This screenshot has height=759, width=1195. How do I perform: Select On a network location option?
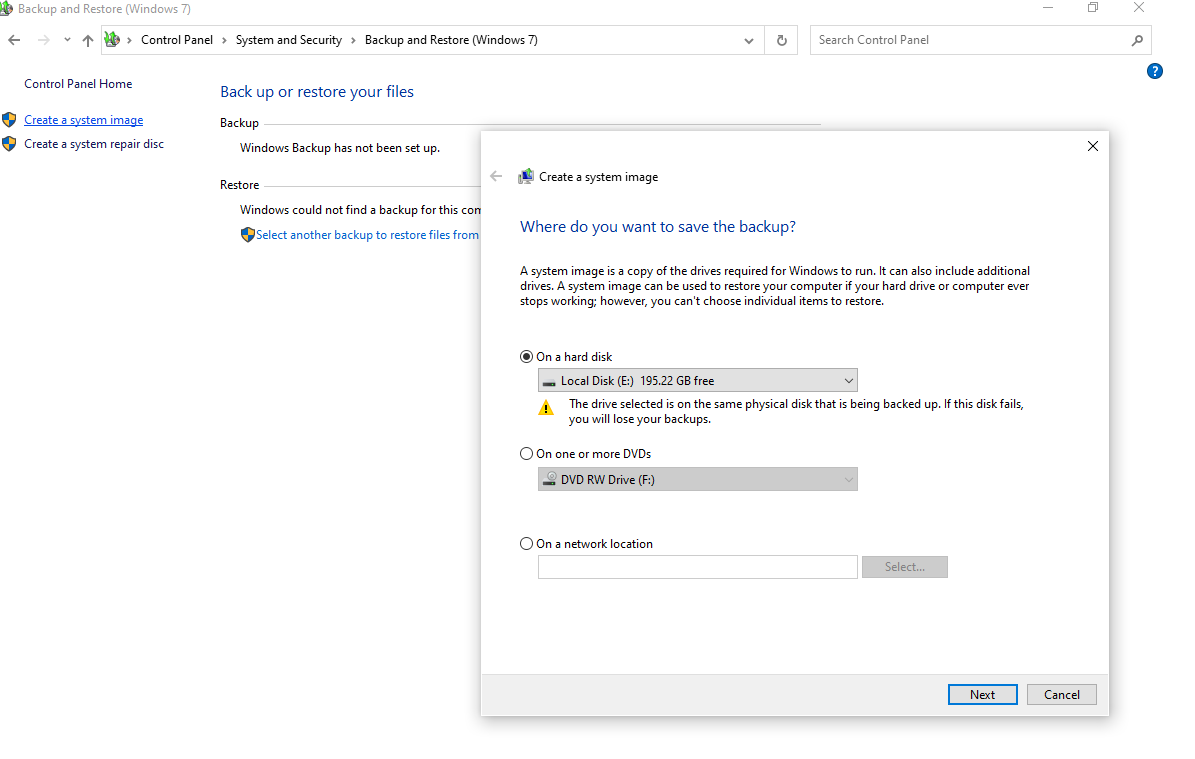pyautogui.click(x=526, y=543)
